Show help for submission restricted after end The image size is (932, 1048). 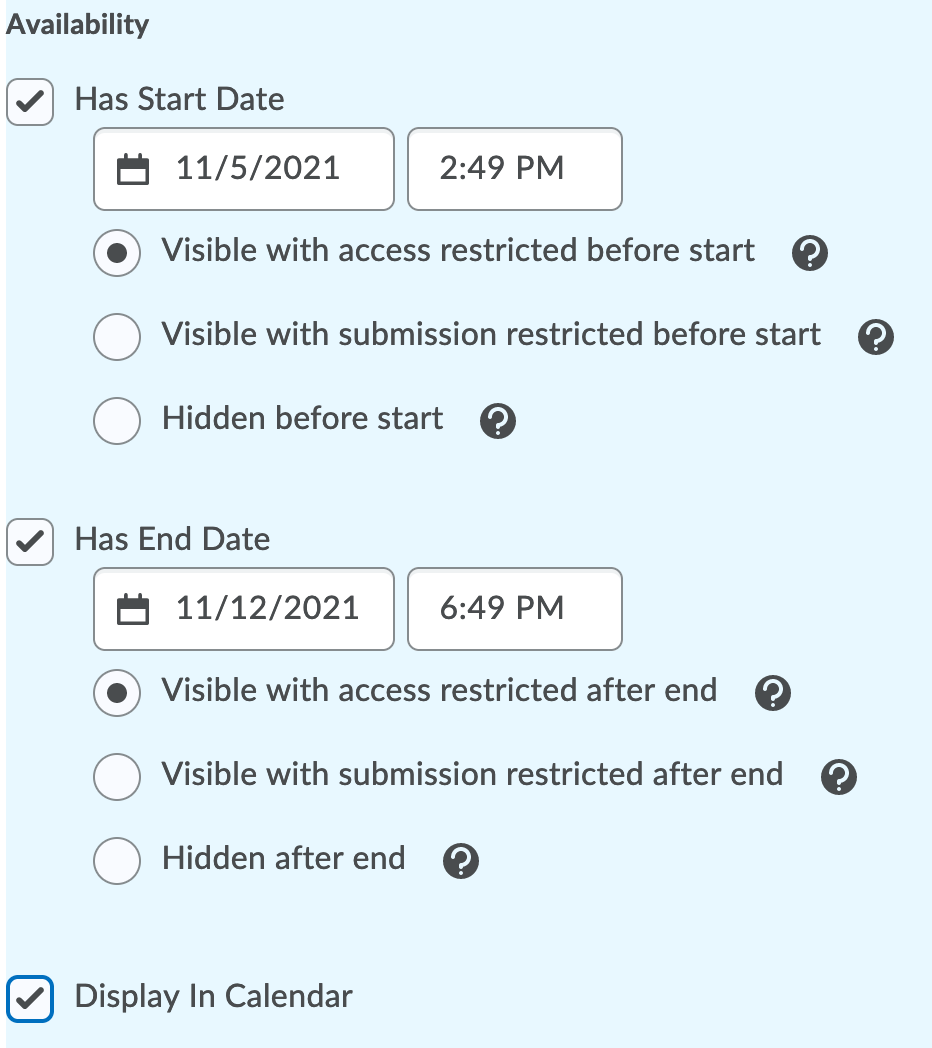coord(838,777)
